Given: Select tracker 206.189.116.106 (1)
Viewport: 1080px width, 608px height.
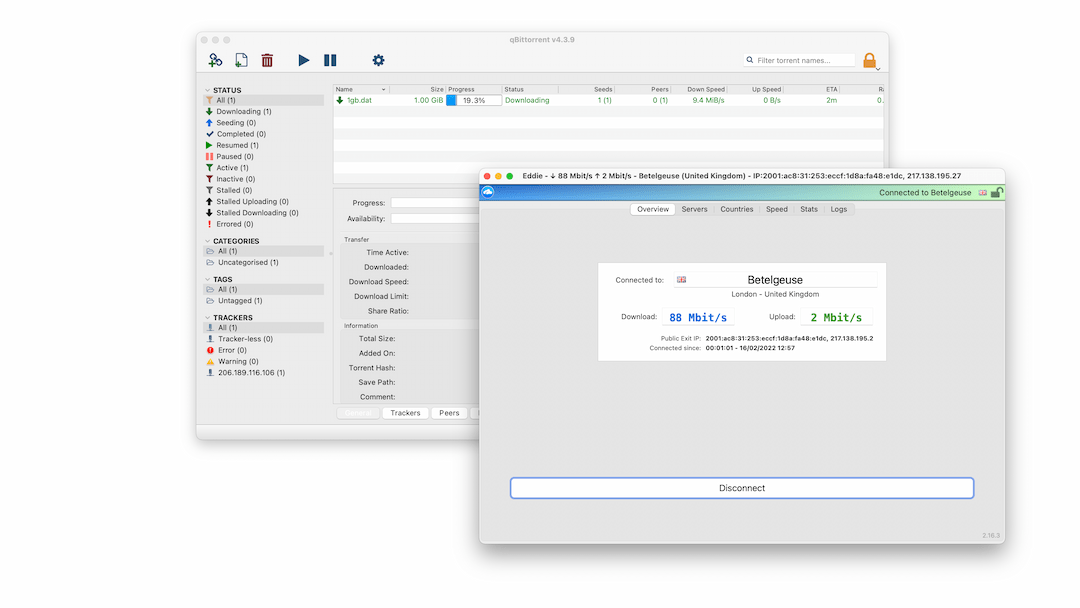Looking at the screenshot, I should pos(251,373).
